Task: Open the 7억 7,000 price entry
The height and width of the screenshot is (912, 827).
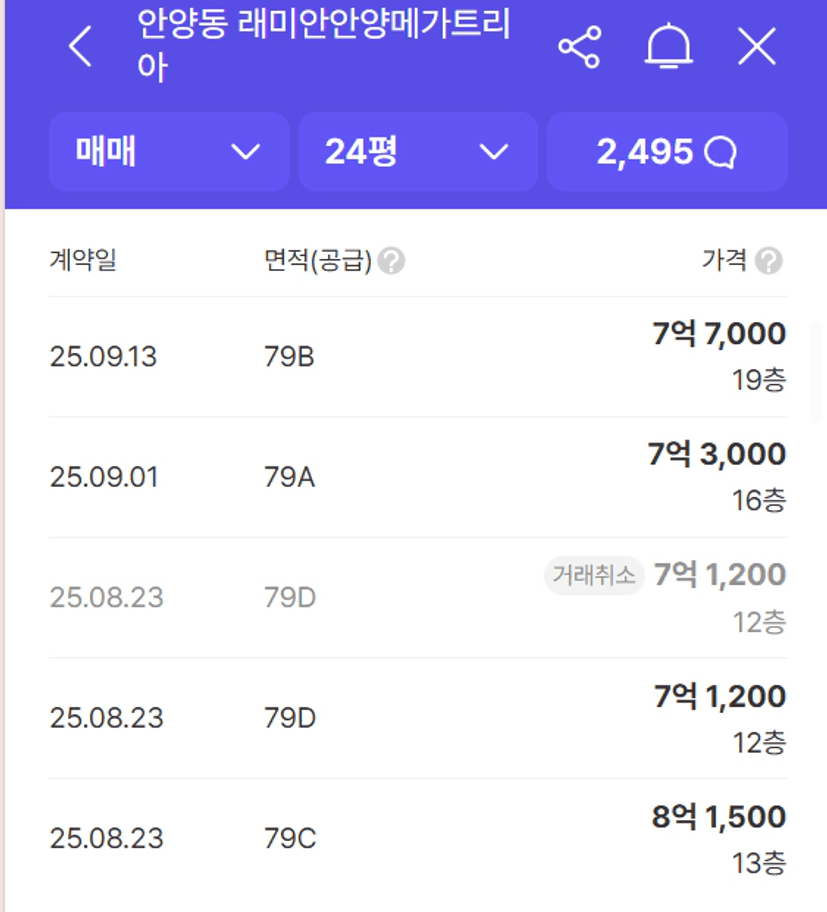Action: [x=719, y=334]
